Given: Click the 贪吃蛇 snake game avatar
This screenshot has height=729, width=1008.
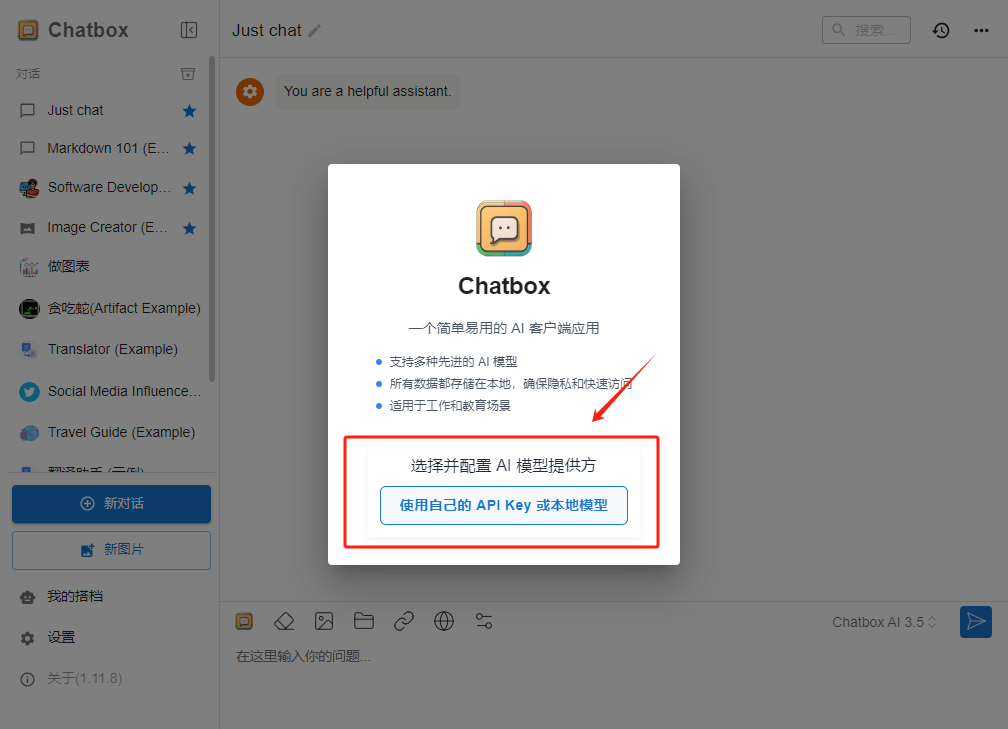Looking at the screenshot, I should coord(29,309).
